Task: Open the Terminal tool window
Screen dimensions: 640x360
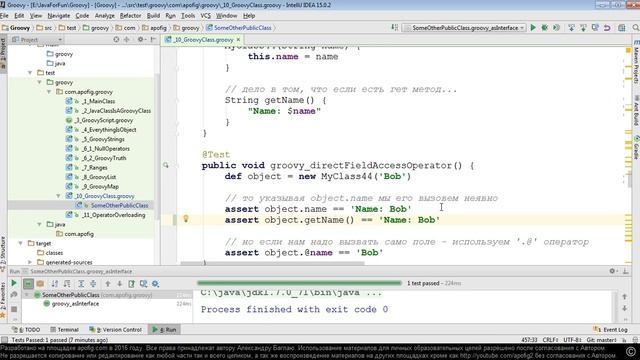Action: pos(64,329)
